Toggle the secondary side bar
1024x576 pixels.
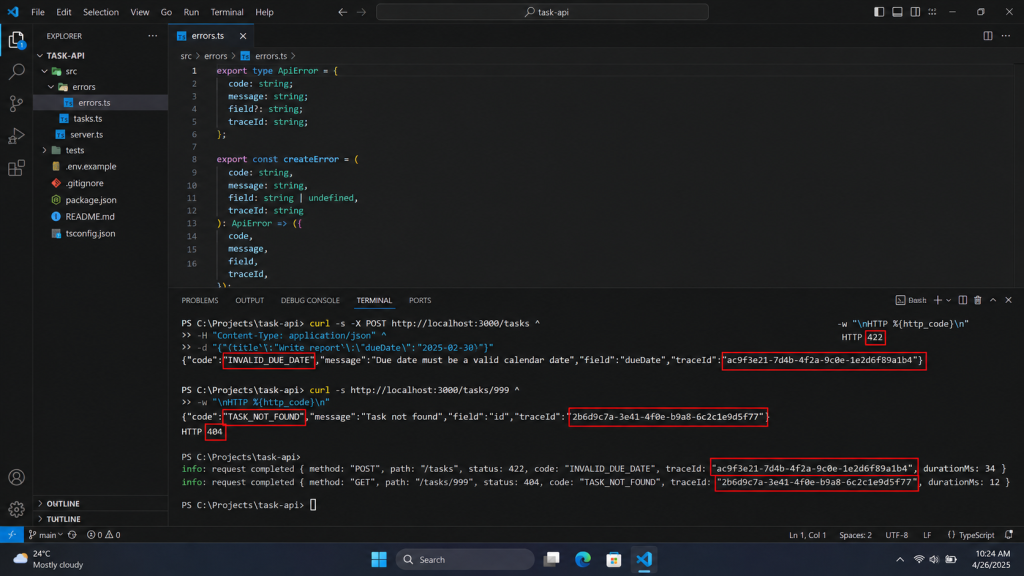[x=916, y=12]
